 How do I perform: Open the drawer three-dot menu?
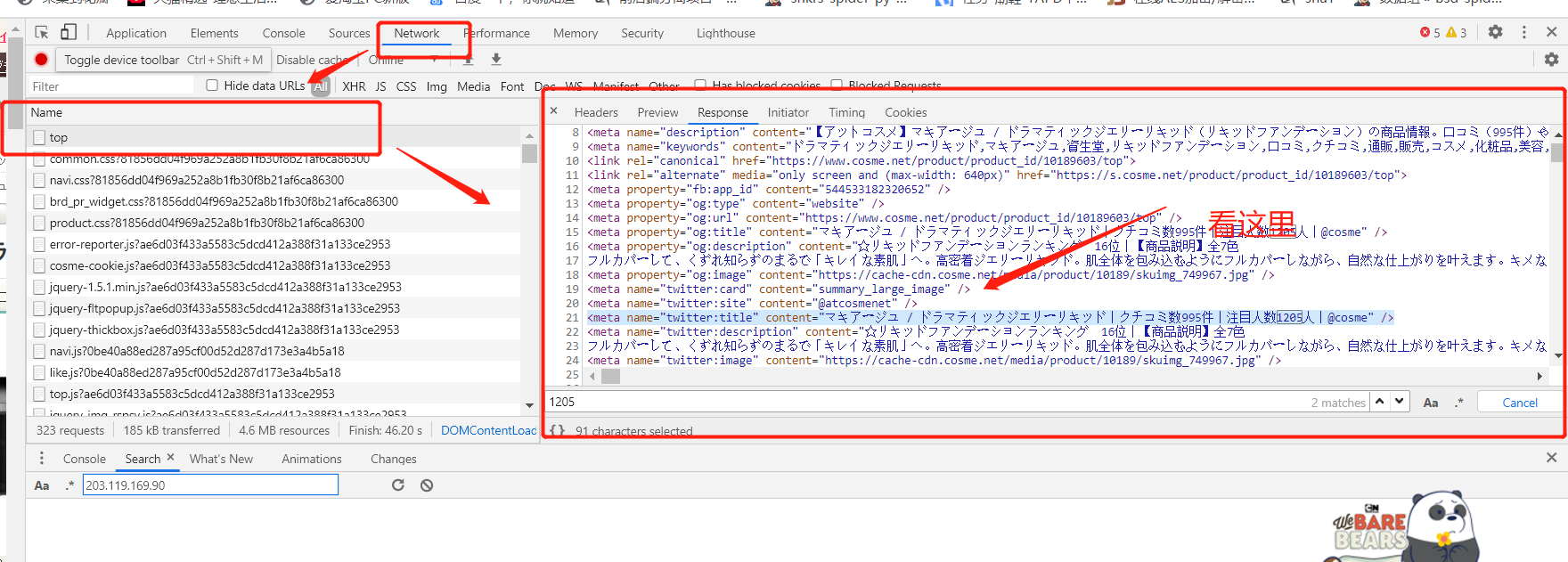pos(41,458)
